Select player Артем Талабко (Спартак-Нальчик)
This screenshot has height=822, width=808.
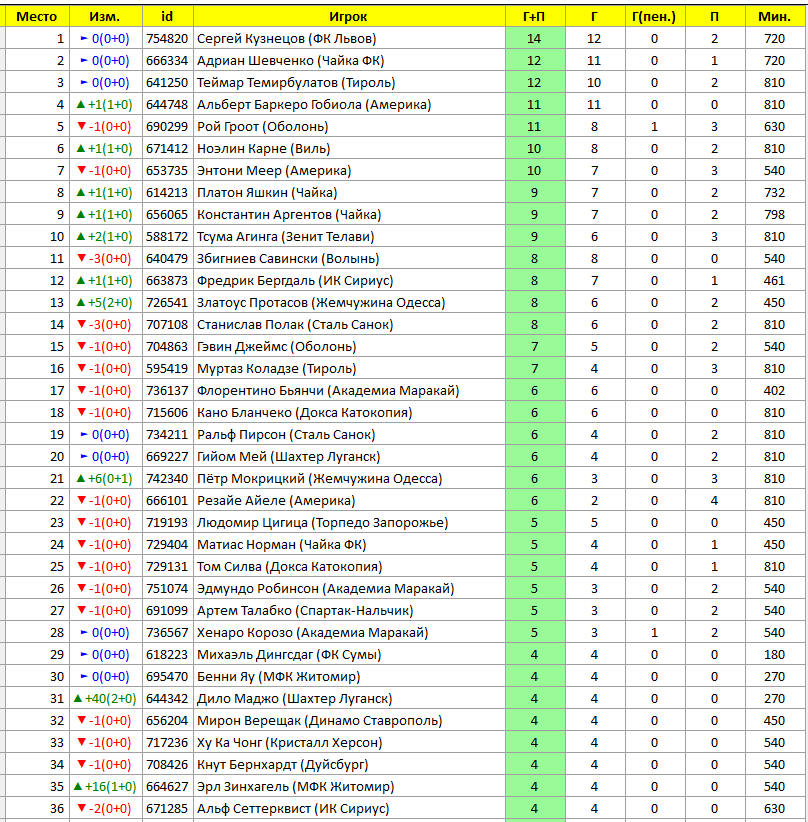click(x=305, y=611)
